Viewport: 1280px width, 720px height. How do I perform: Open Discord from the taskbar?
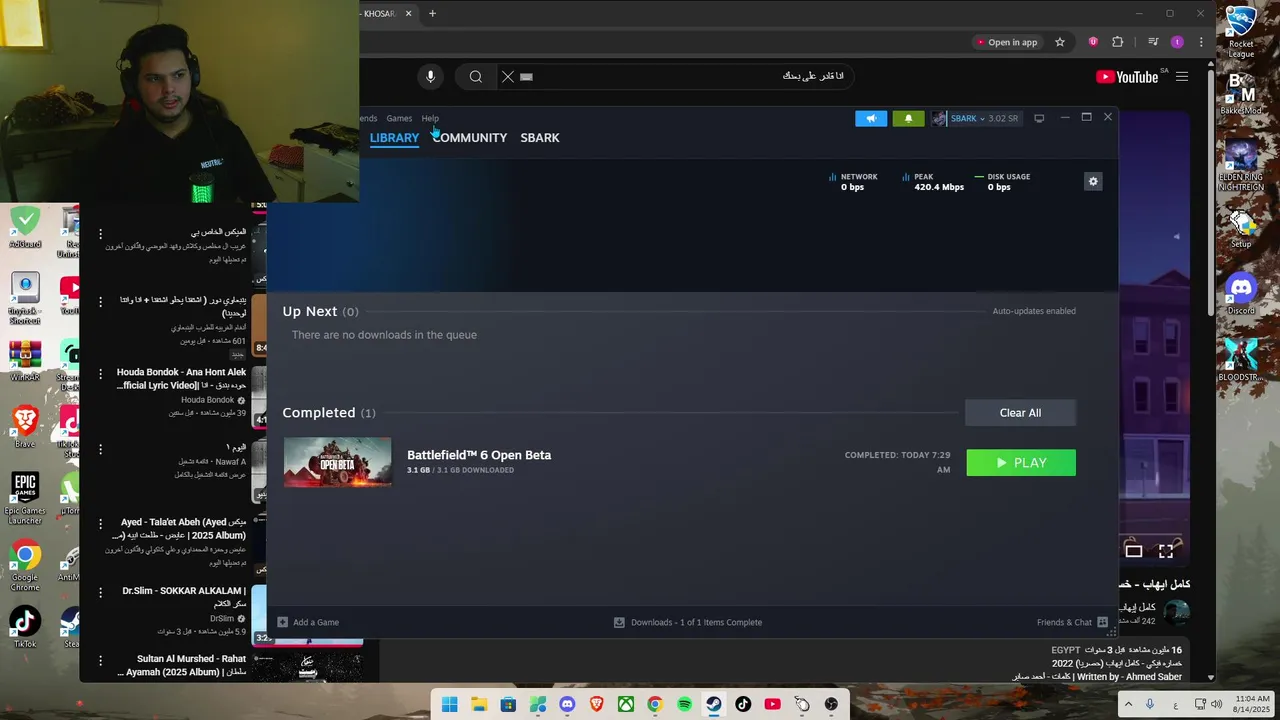(x=567, y=704)
